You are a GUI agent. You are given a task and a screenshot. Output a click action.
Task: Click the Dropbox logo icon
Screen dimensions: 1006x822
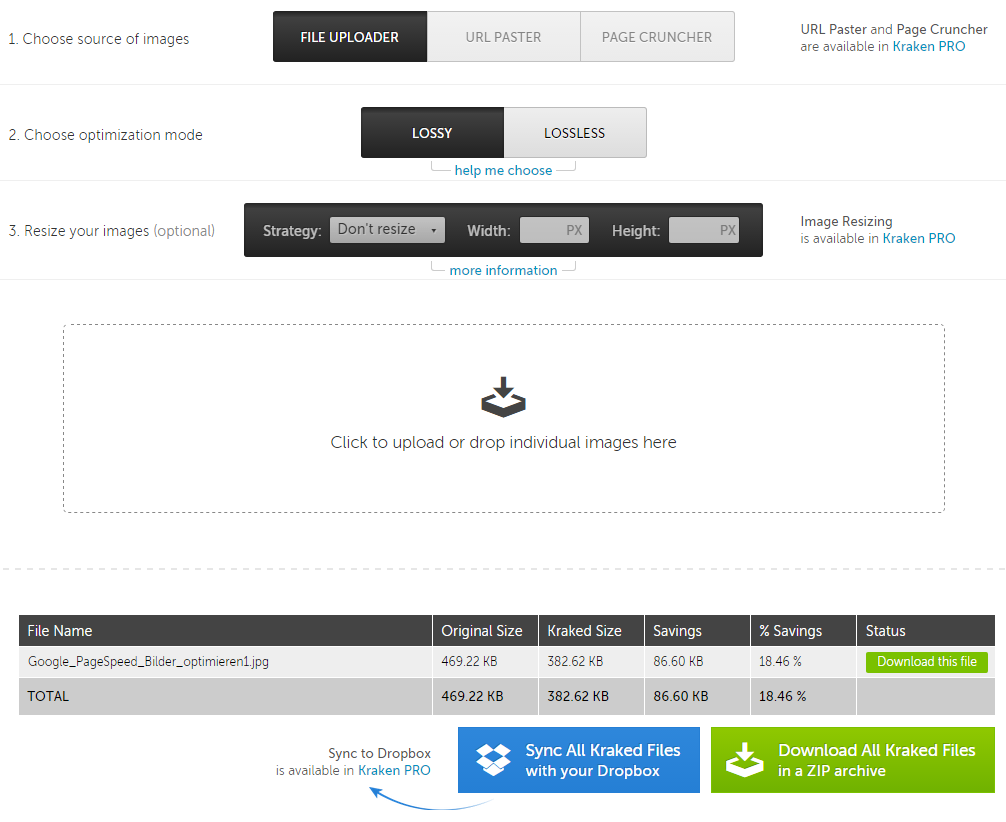493,760
